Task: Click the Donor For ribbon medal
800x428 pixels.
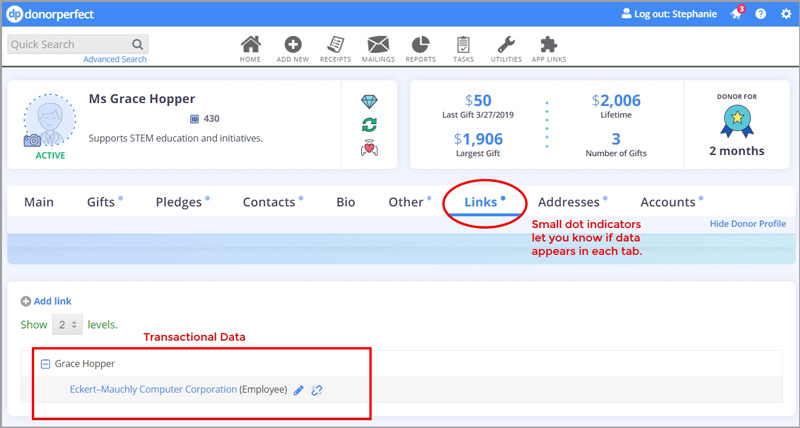Action: point(737,121)
